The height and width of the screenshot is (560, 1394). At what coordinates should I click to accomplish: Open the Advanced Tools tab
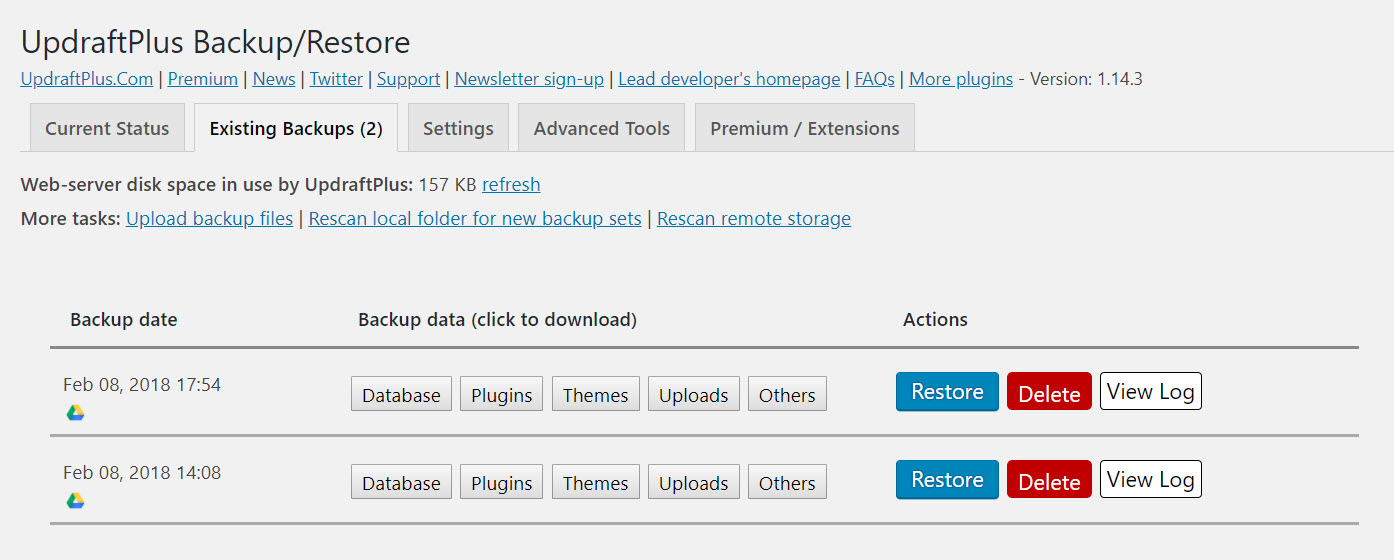pyautogui.click(x=601, y=128)
